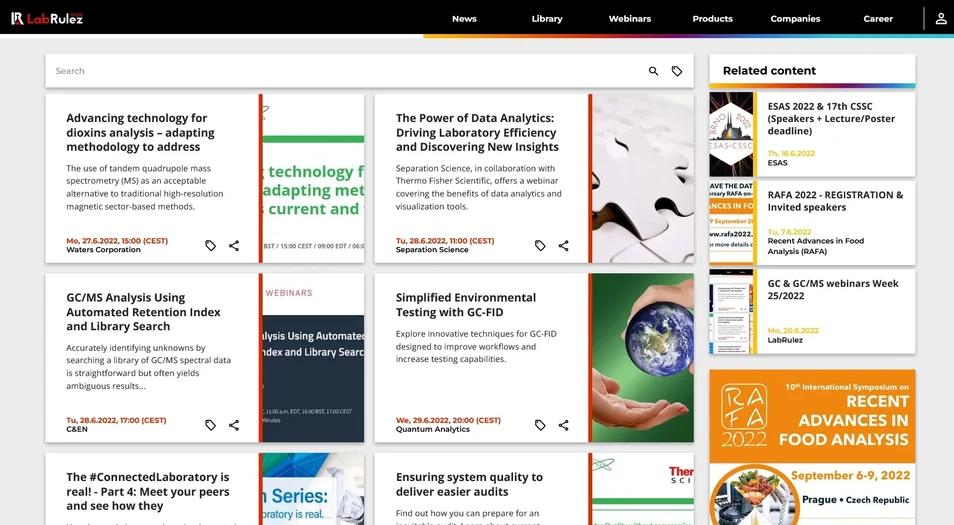This screenshot has width=954, height=525.
Task: Click the GC webinars week thumbnail
Action: point(731,311)
